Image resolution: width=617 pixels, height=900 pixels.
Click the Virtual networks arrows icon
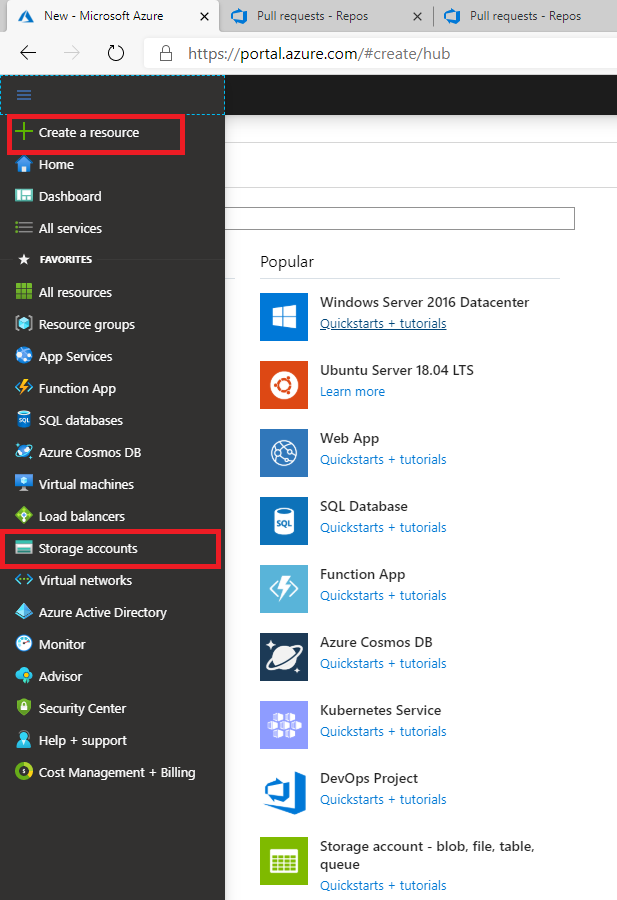tap(24, 579)
